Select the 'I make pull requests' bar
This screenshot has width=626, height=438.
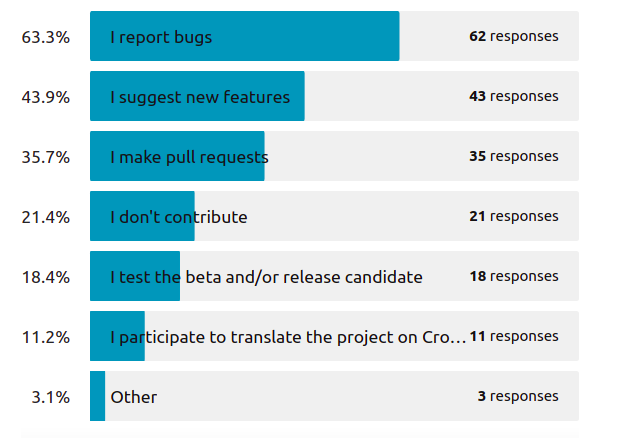334,156
